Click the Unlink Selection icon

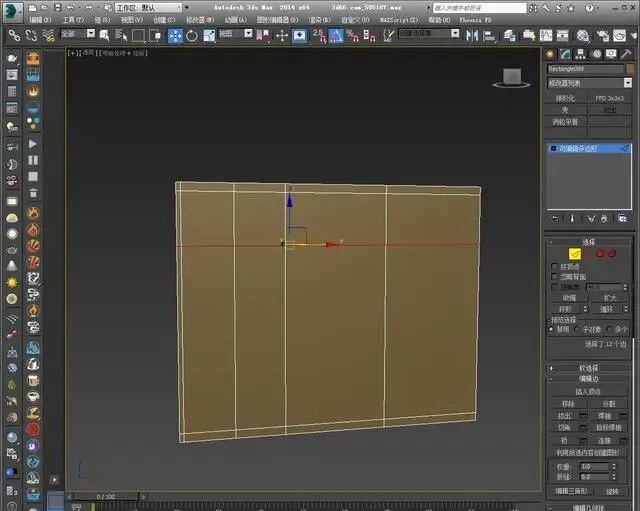pos(31,36)
